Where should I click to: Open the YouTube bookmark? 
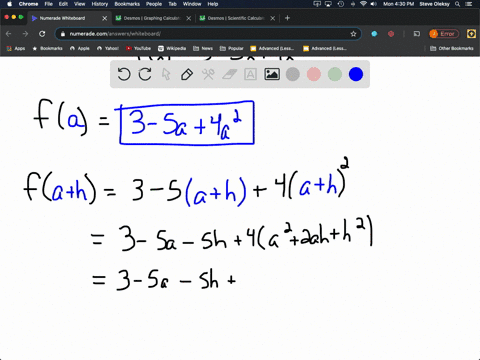138,48
